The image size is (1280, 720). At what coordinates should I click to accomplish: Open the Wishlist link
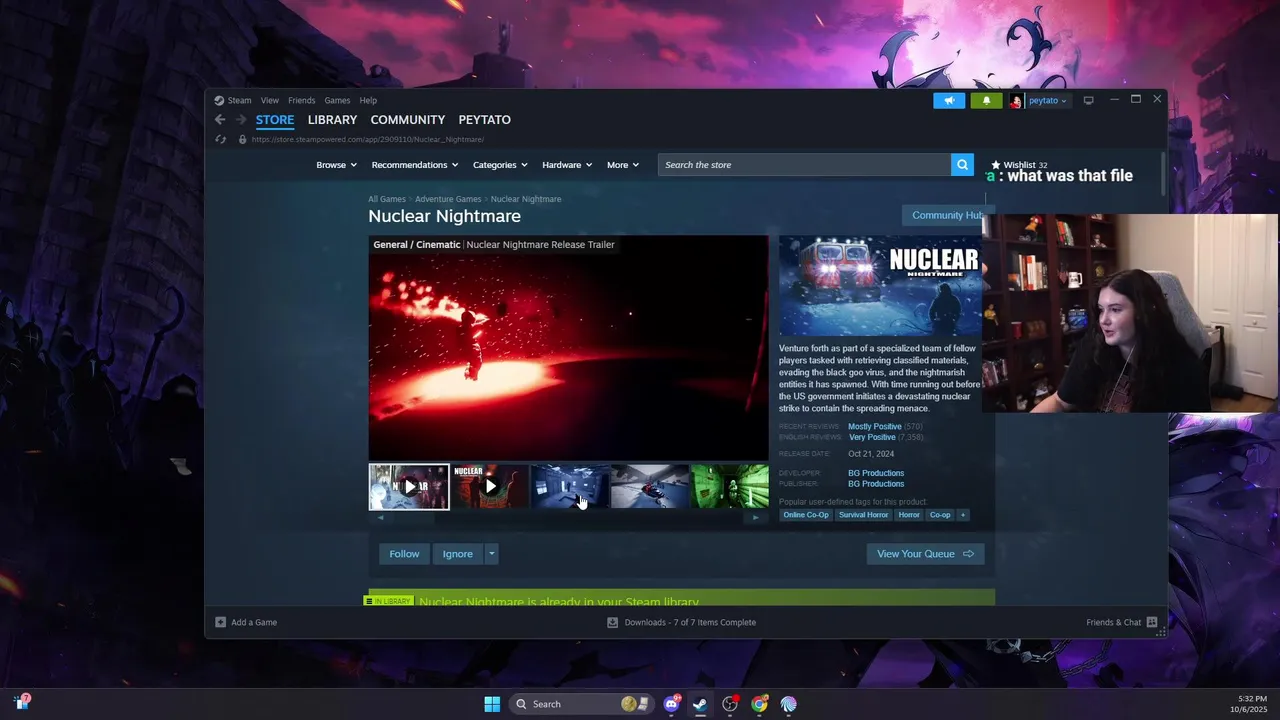(1019, 165)
